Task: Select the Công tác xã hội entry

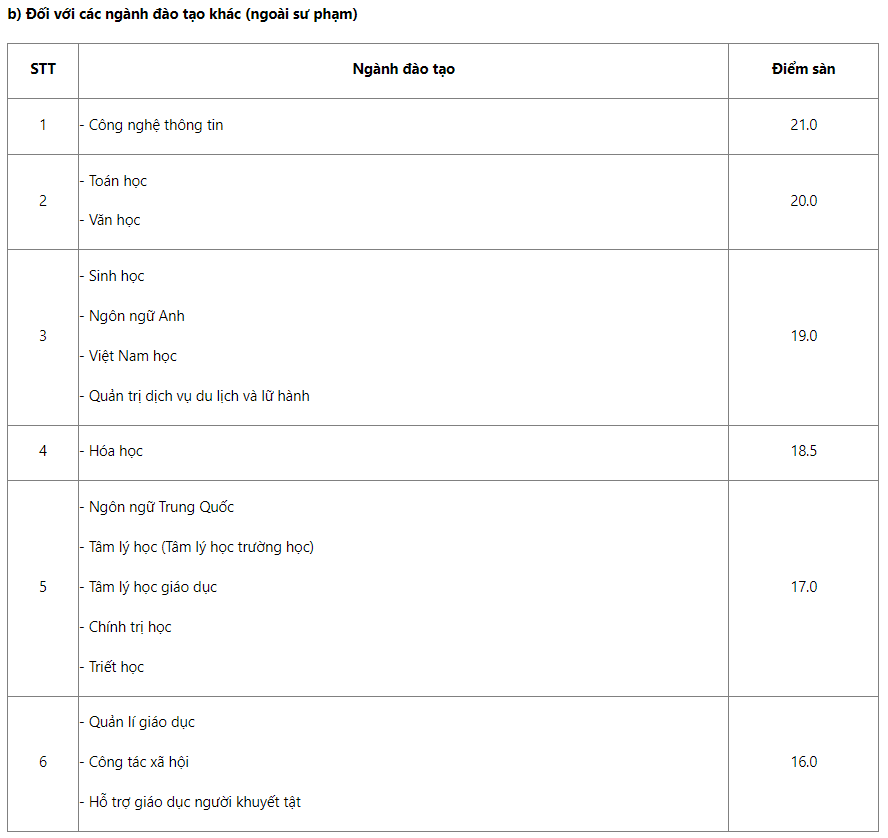Action: click(x=139, y=762)
